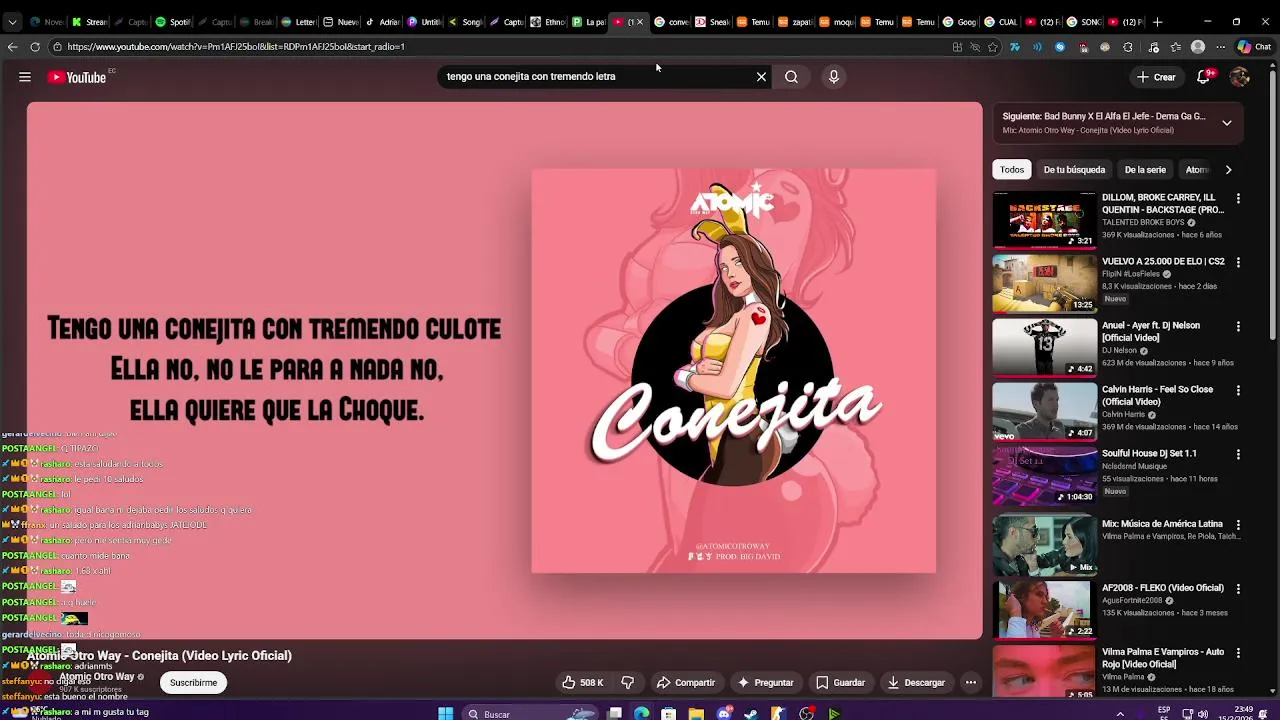Click the browser address bar URL
The image size is (1280, 720).
pyautogui.click(x=236, y=47)
